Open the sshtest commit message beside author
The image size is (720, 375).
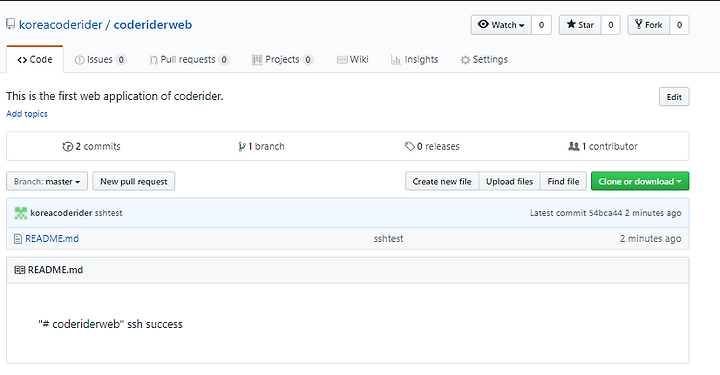[108, 213]
